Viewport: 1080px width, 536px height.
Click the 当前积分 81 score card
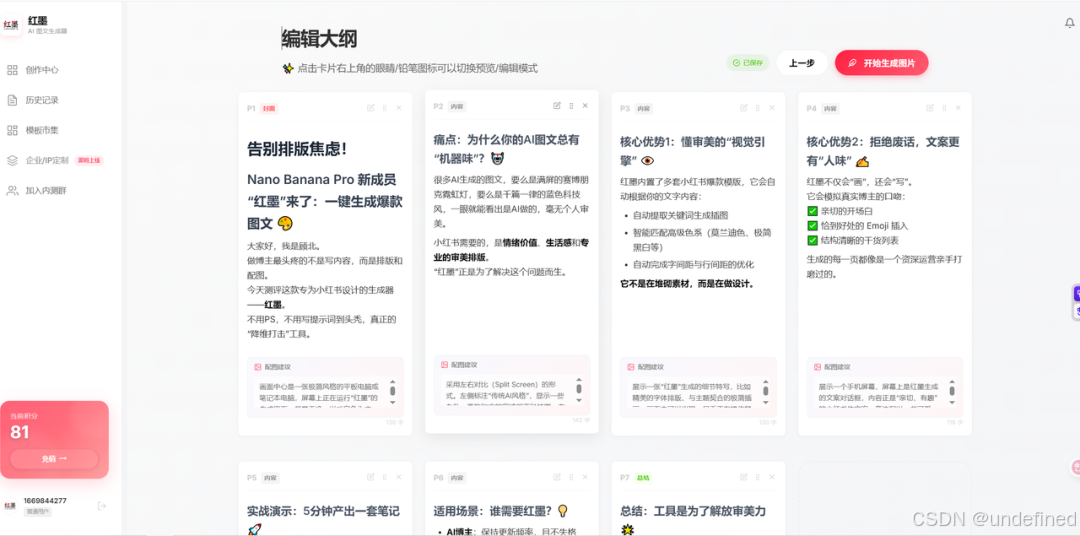[54, 440]
